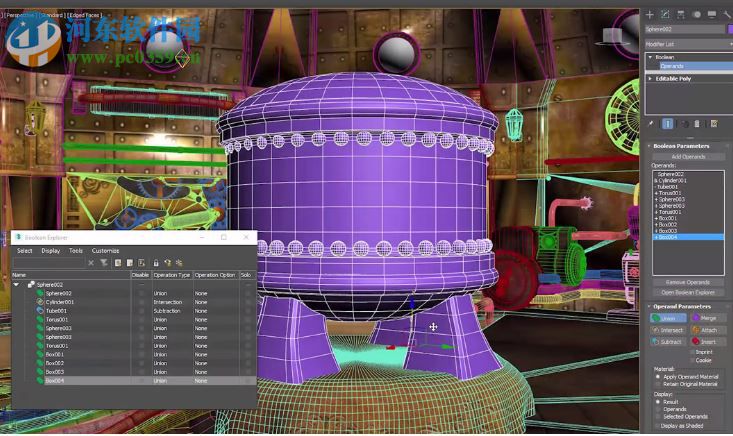The height and width of the screenshot is (436, 733).
Task: Select the Subtract operation button
Action: click(667, 342)
